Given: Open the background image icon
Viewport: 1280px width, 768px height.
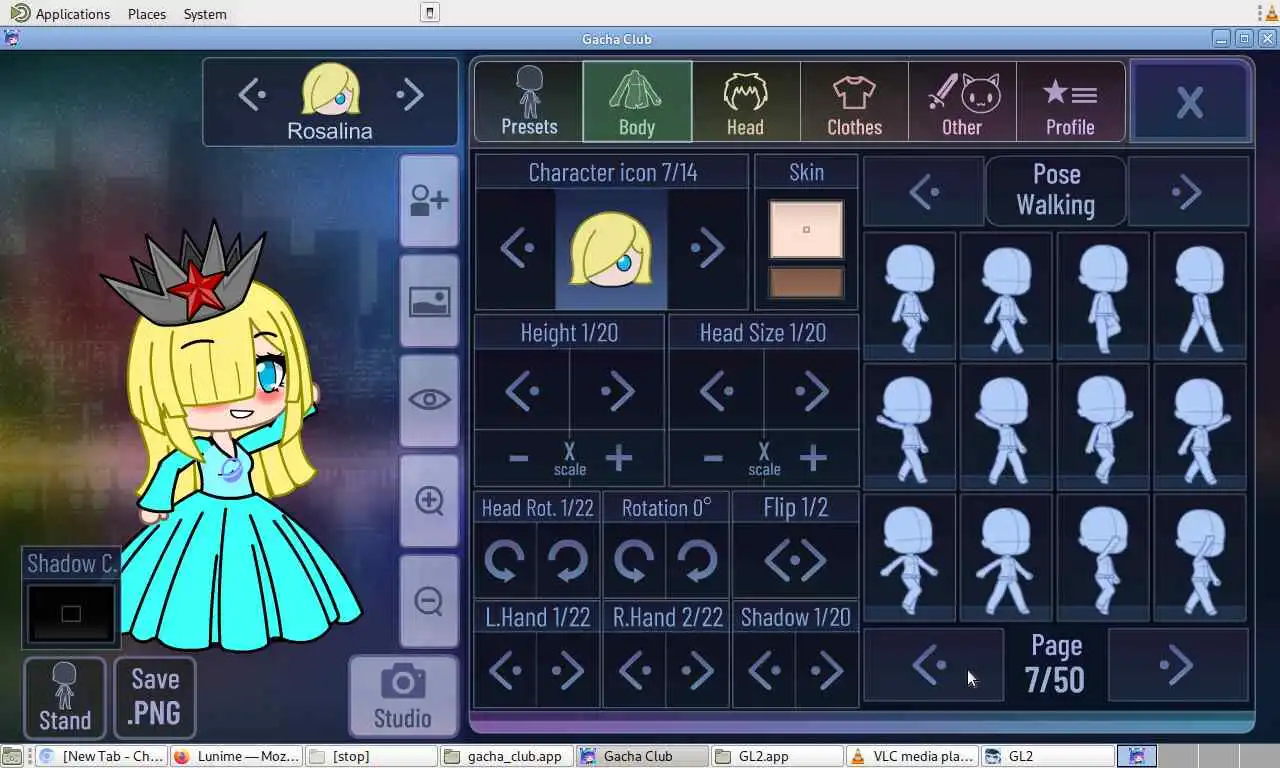Looking at the screenshot, I should (429, 301).
